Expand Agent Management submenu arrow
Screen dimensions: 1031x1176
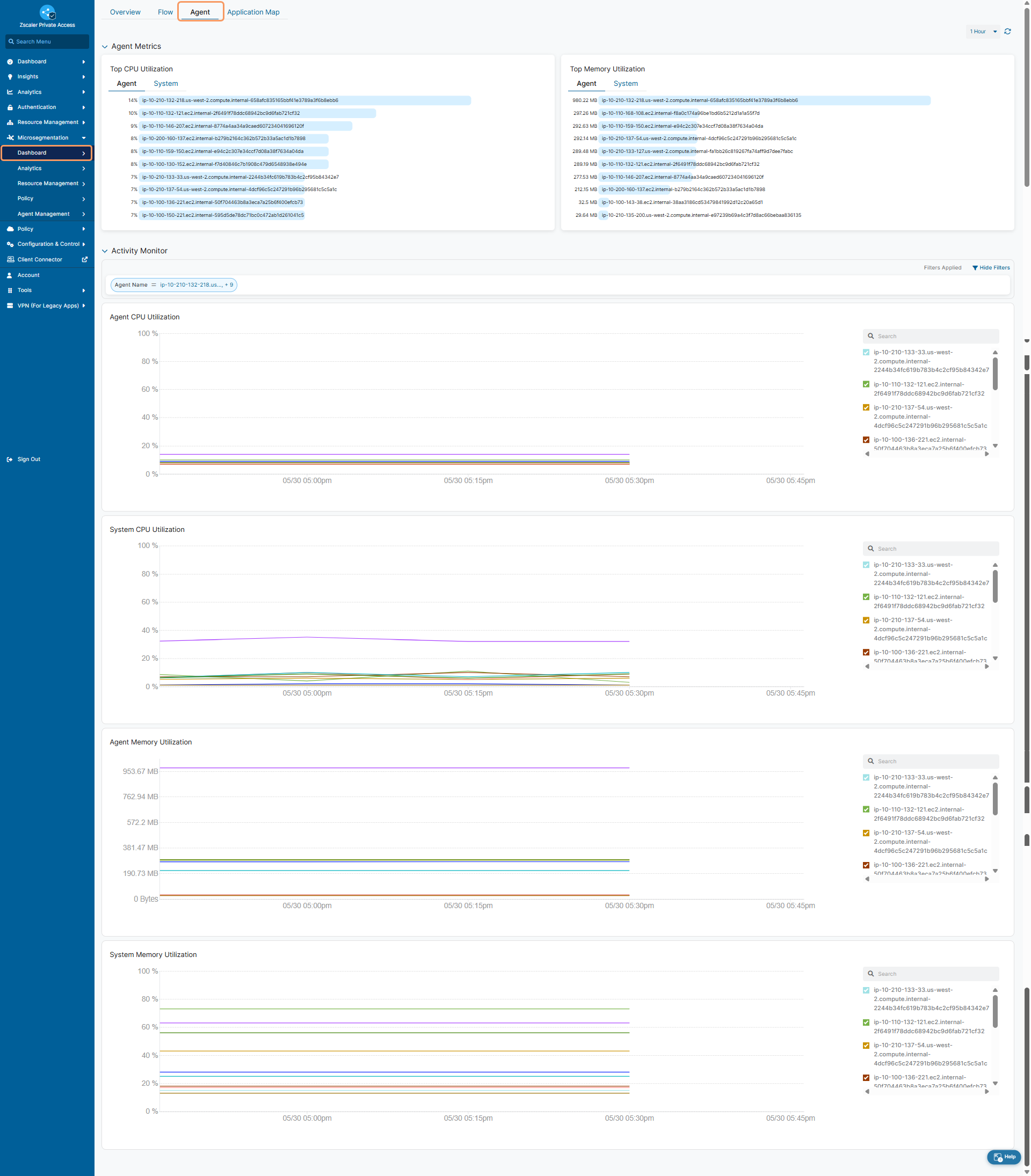[x=84, y=214]
